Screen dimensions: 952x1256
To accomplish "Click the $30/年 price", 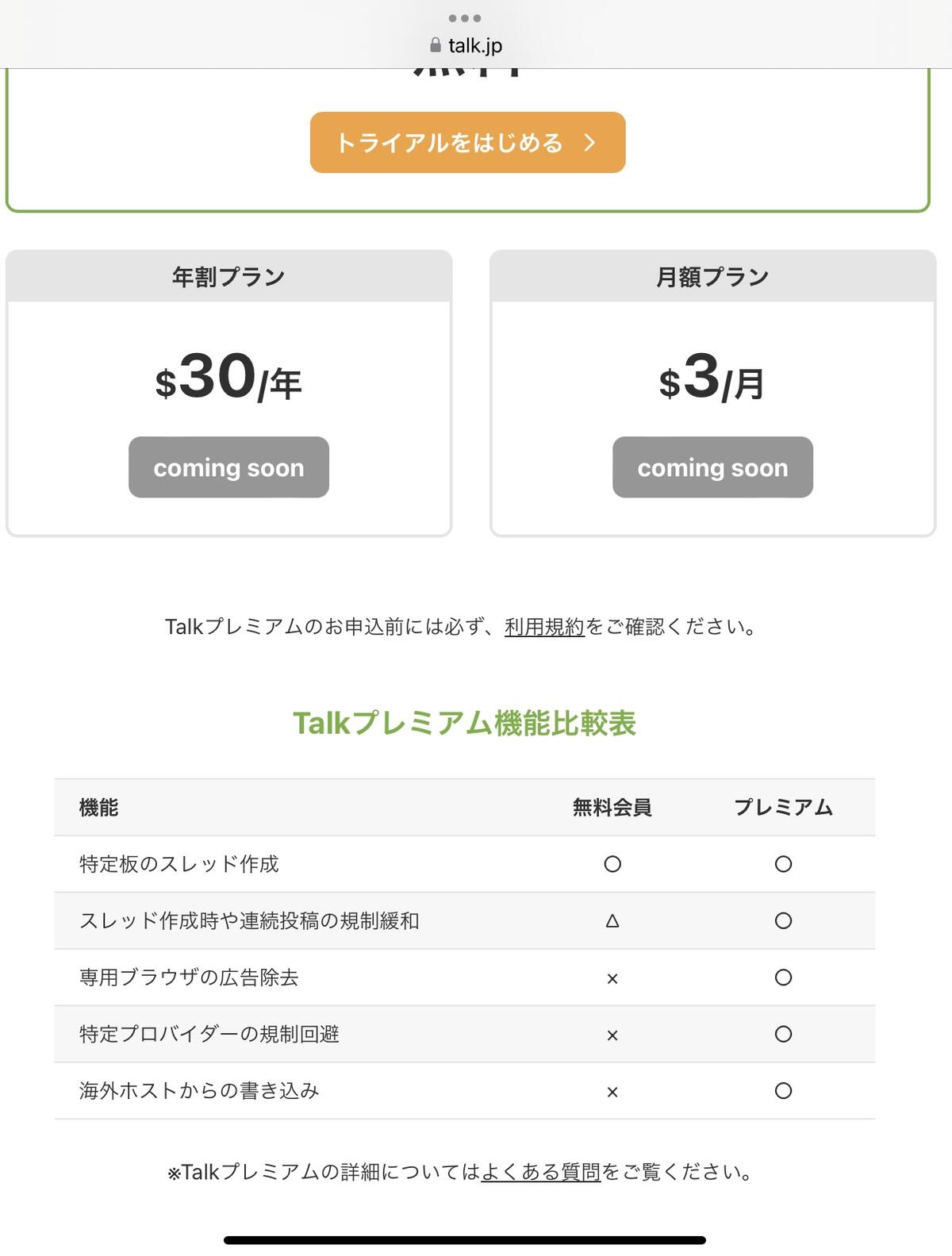I will point(228,378).
